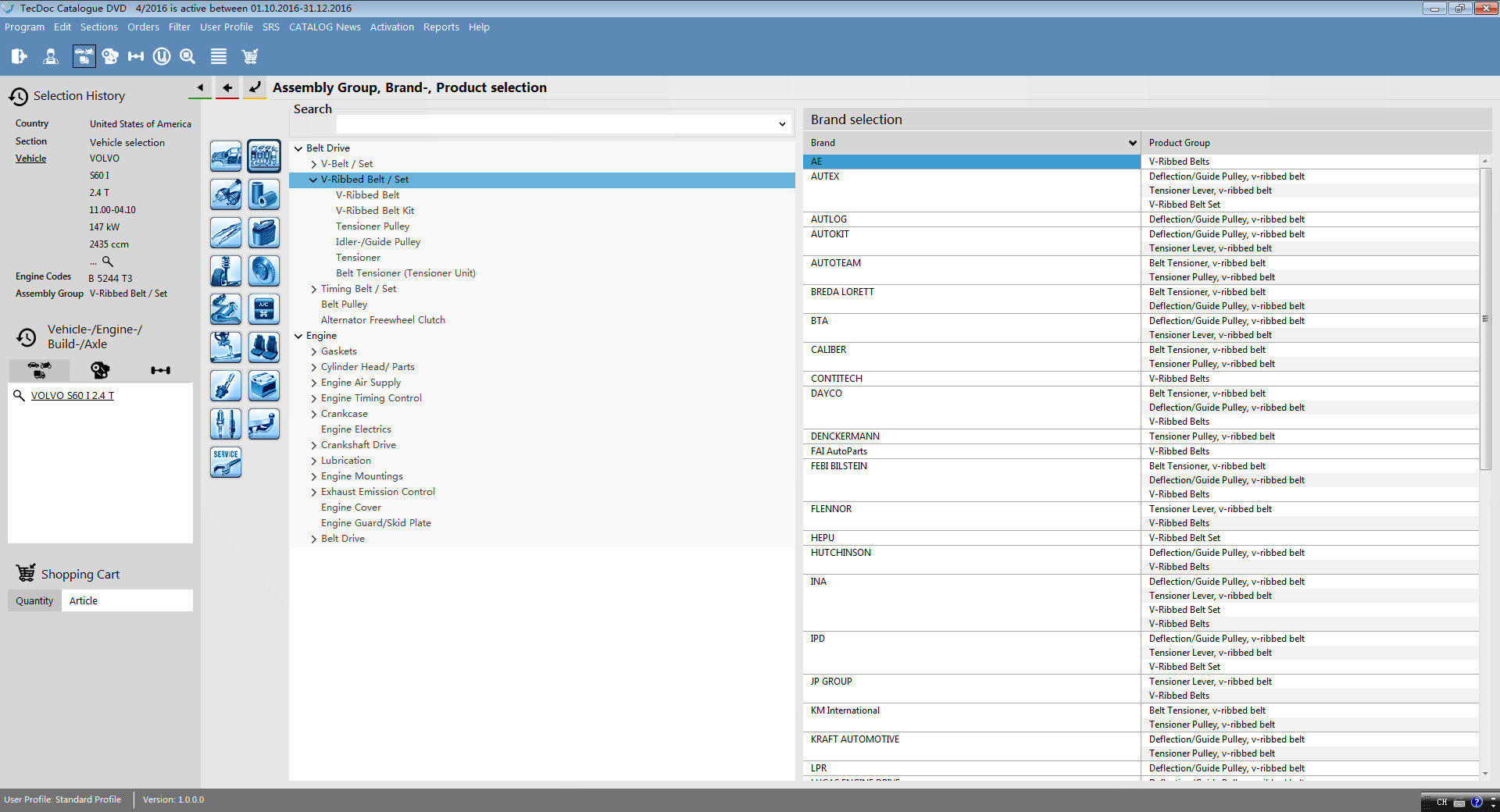Select the A/C assembly group icon
Screen dimensions: 1500x812
264,309
